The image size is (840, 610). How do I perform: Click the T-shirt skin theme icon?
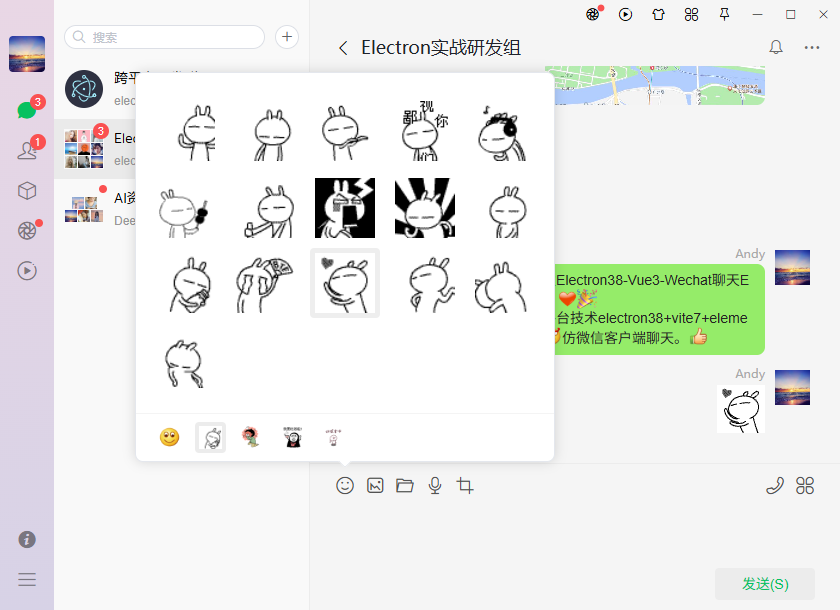(657, 16)
